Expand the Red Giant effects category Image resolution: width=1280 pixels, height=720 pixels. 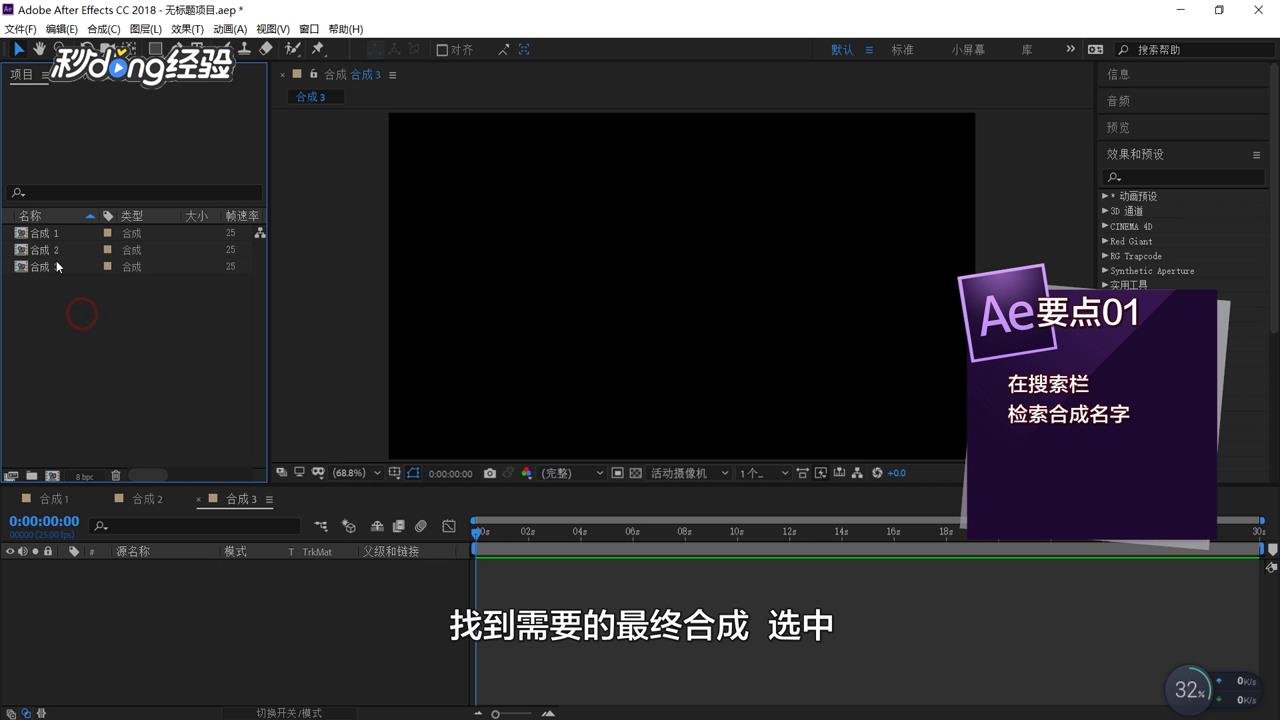tap(1105, 241)
